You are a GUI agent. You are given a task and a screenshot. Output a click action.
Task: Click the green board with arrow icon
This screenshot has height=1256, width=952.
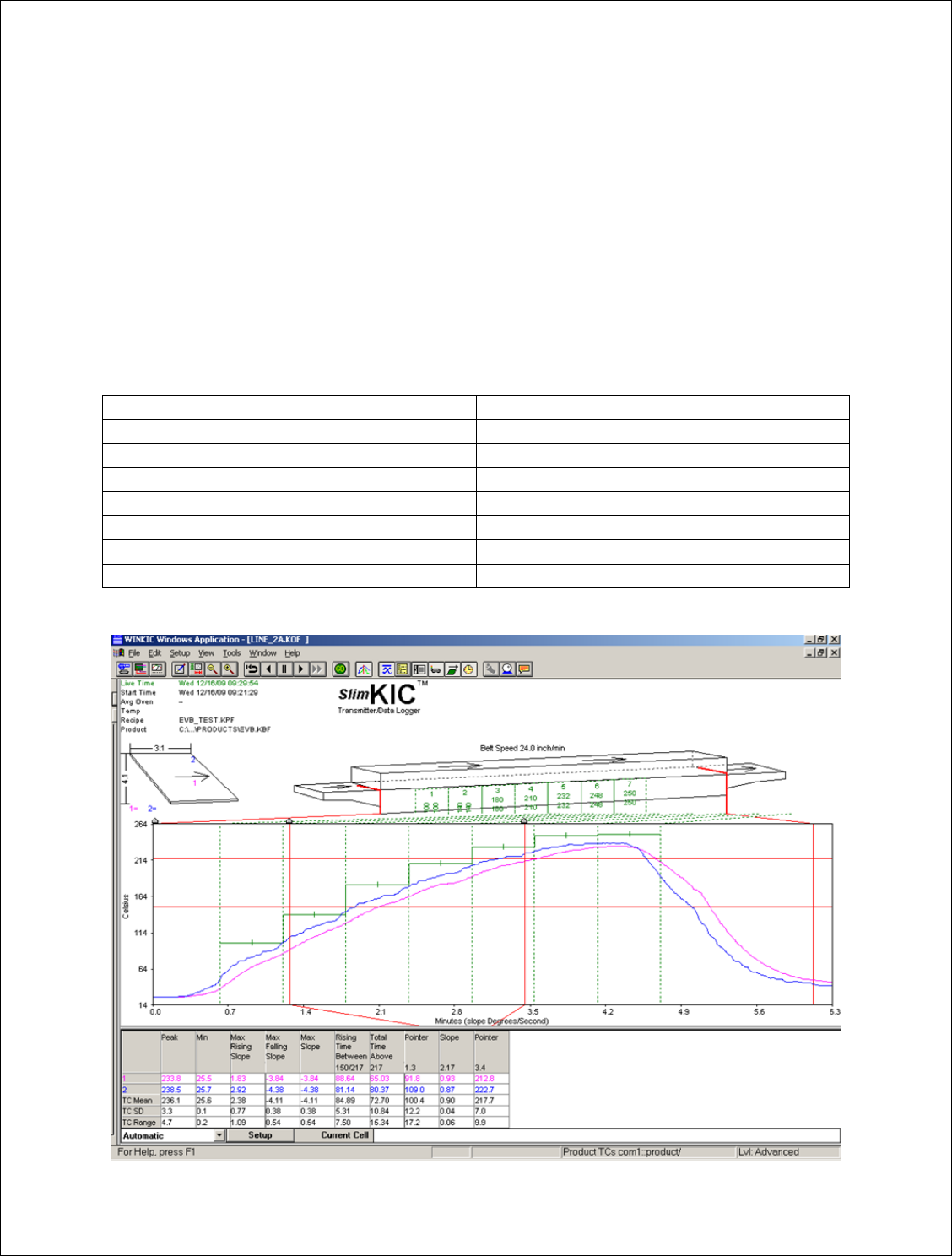pyautogui.click(x=452, y=669)
